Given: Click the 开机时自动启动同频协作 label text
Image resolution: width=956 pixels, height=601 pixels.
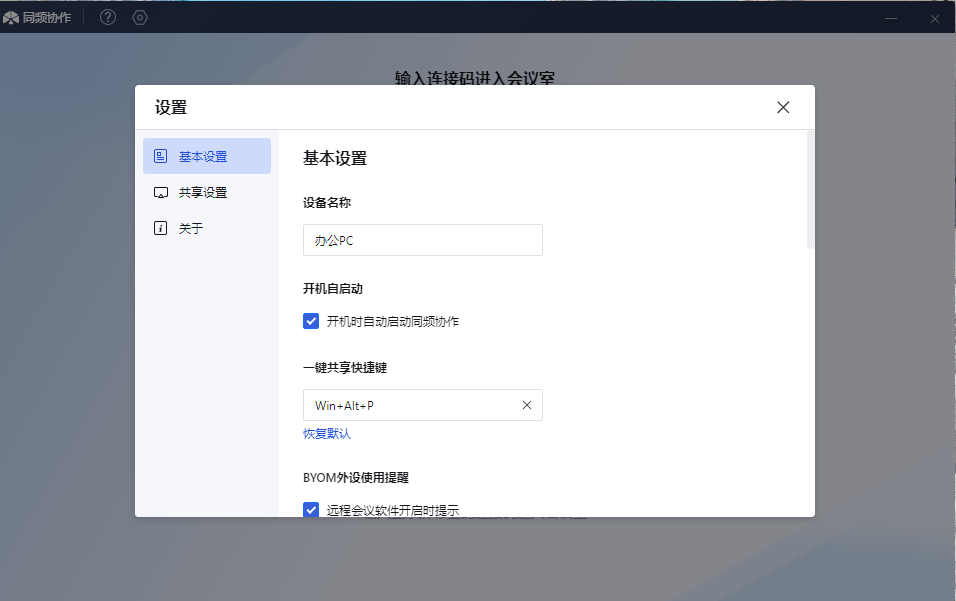Looking at the screenshot, I should coord(393,321).
